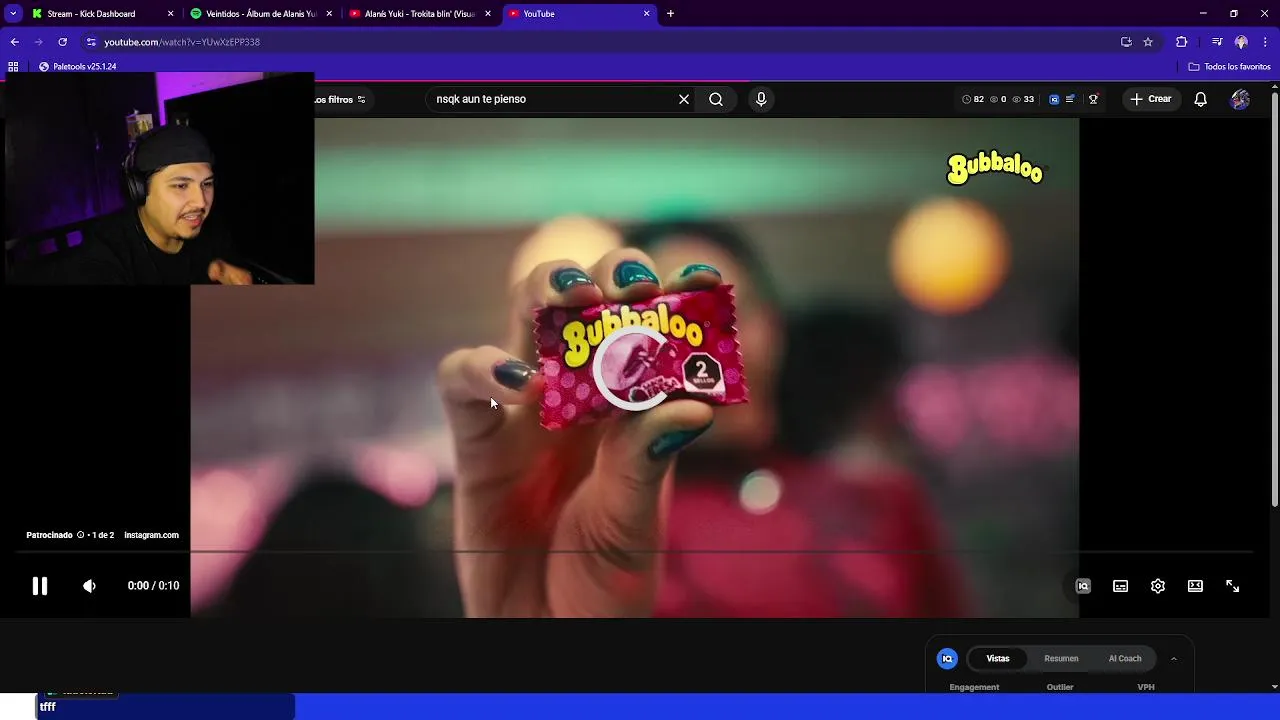Go back in browser history
The image size is (1280, 720).
[14, 42]
